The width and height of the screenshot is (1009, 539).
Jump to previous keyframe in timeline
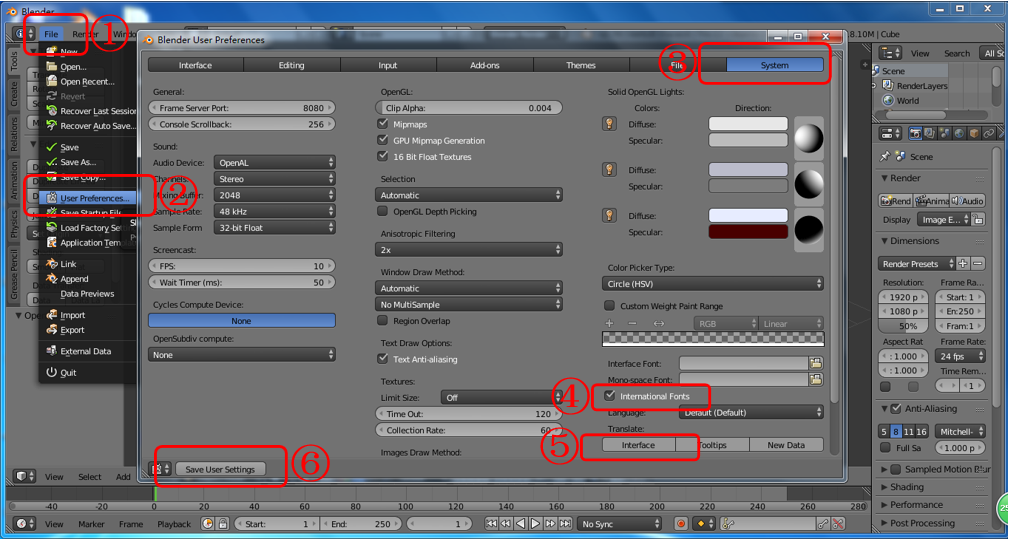[506, 524]
